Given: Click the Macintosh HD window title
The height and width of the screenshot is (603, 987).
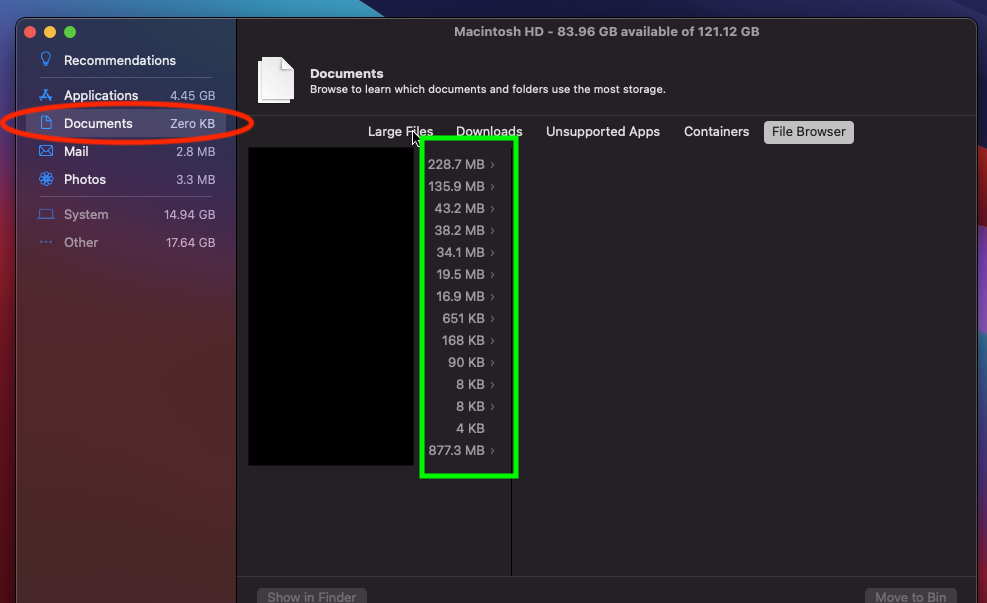Looking at the screenshot, I should [607, 31].
